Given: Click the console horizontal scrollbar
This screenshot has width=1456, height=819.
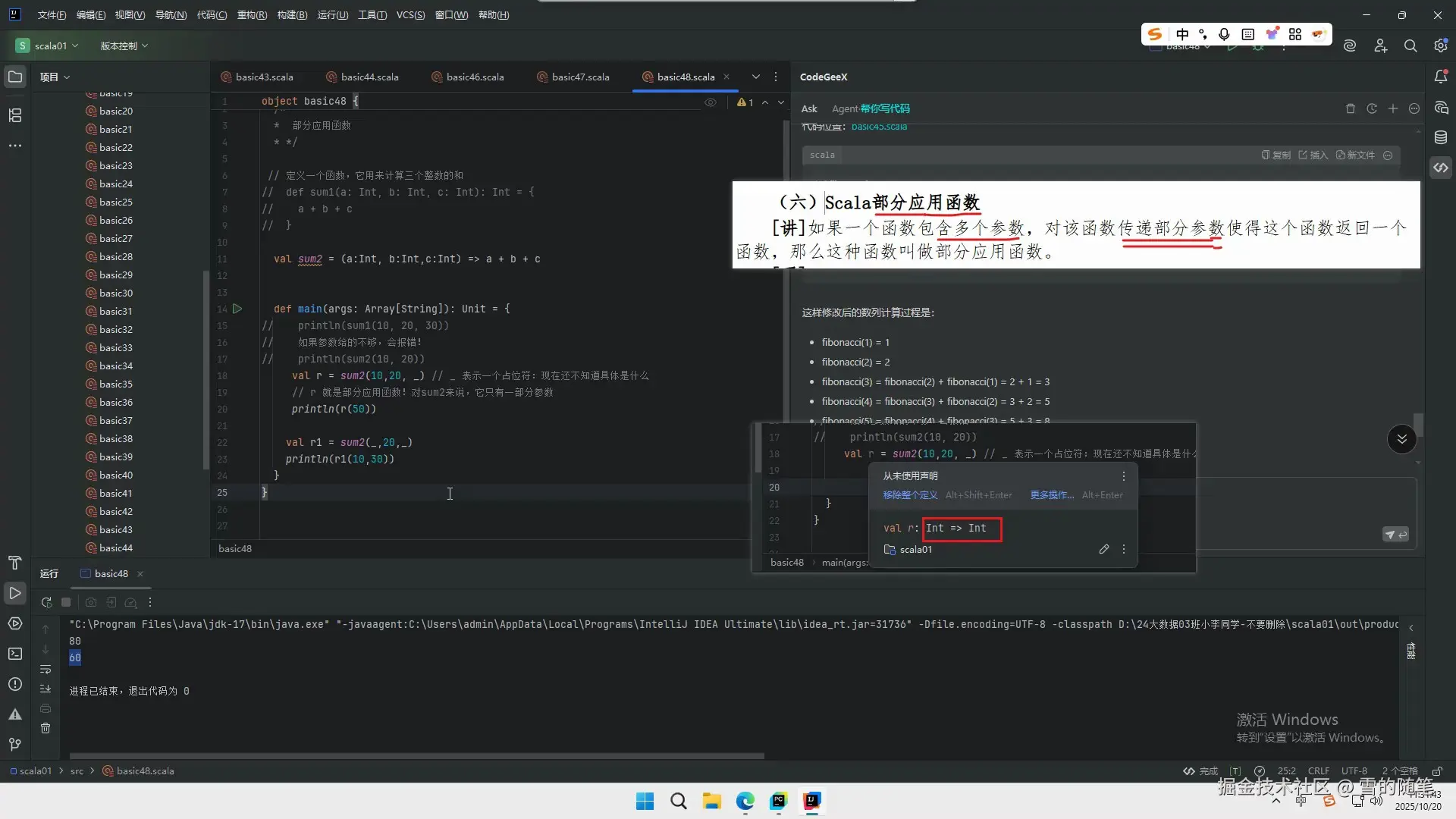Looking at the screenshot, I should click(x=417, y=756).
